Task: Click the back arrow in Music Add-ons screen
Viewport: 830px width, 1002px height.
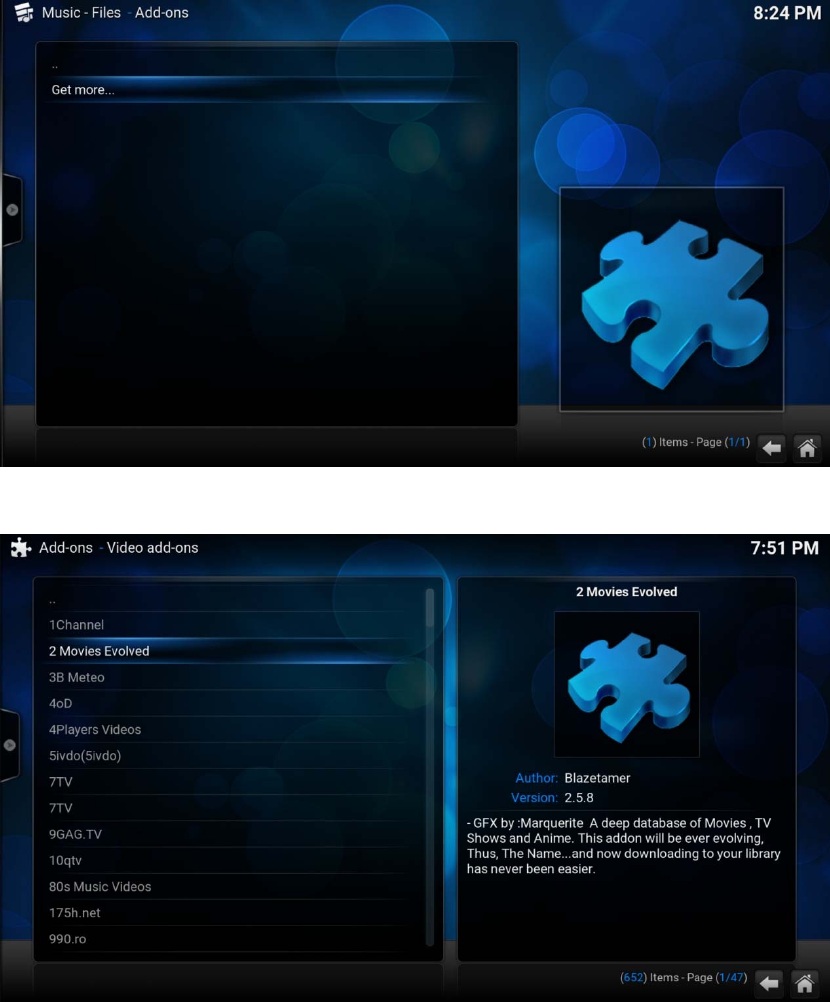Action: coord(772,448)
